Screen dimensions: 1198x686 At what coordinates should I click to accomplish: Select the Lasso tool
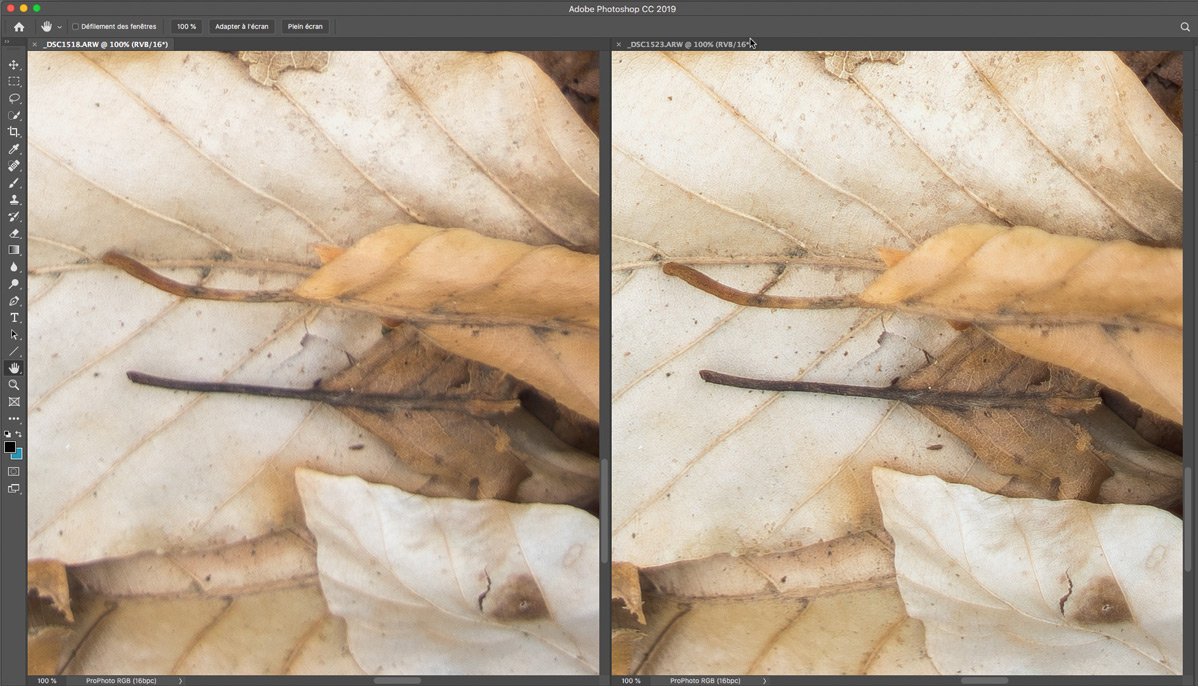coord(14,99)
